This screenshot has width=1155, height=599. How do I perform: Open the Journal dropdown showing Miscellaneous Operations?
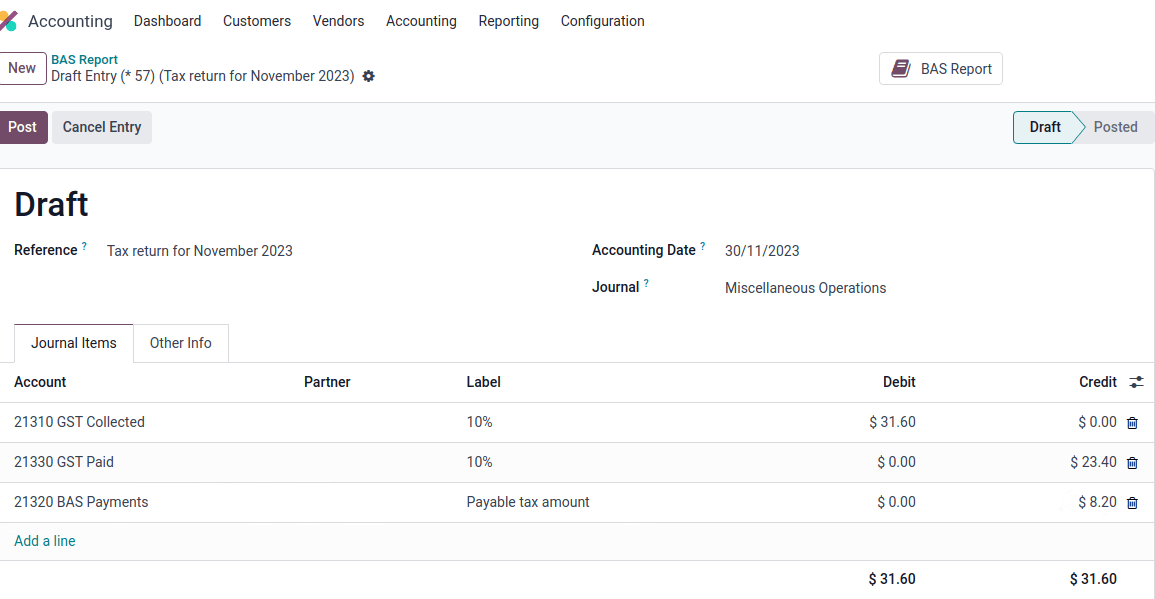pyautogui.click(x=805, y=288)
